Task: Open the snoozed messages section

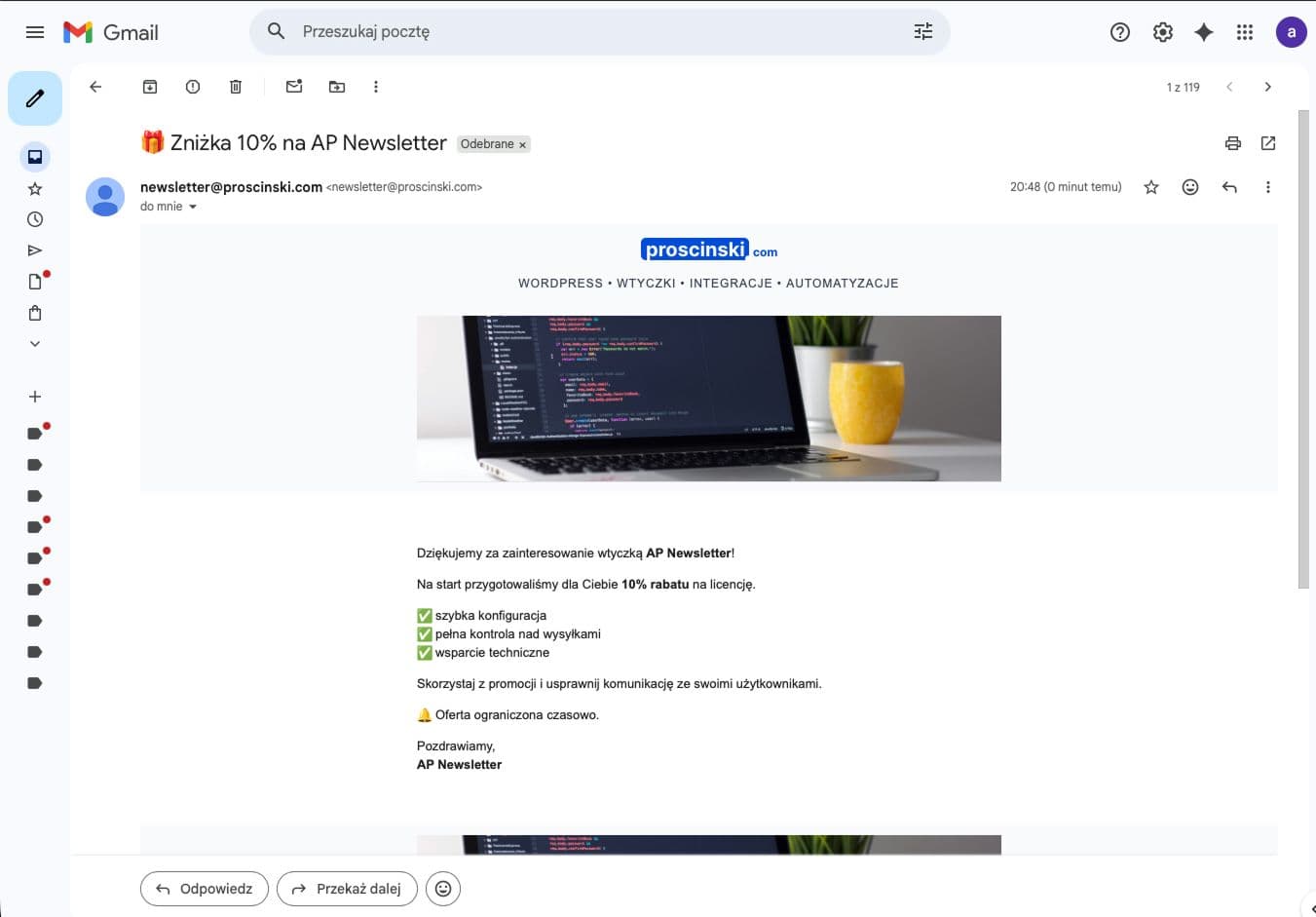Action: click(x=34, y=218)
